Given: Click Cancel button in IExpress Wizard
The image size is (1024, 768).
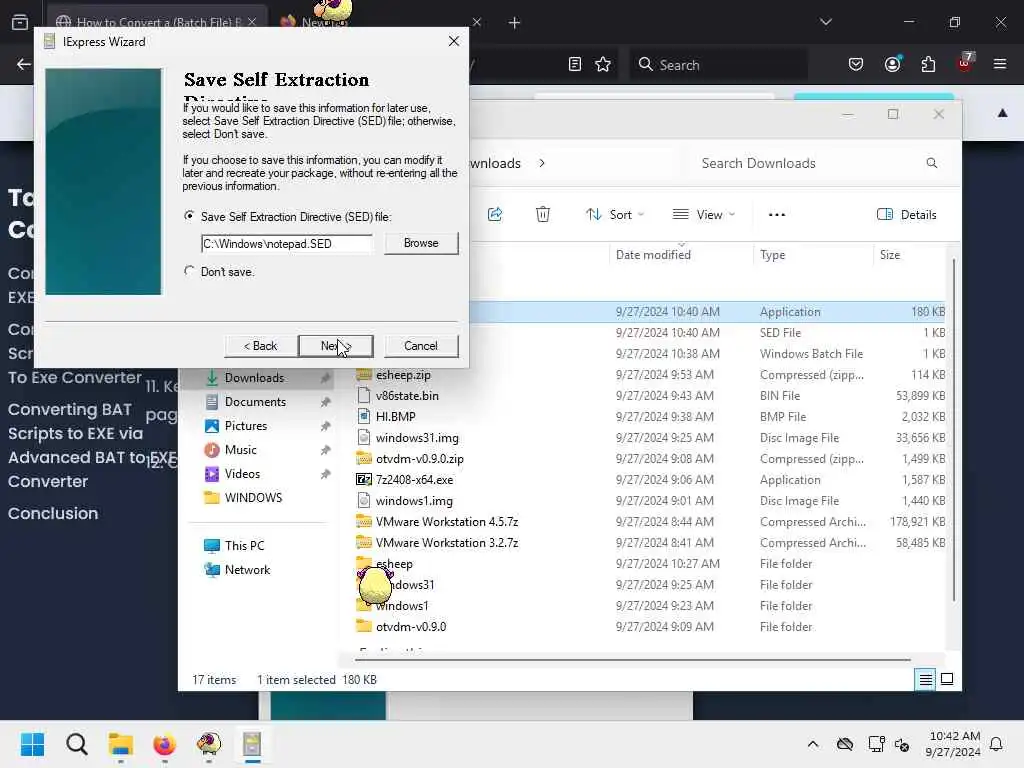Looking at the screenshot, I should 421,345.
